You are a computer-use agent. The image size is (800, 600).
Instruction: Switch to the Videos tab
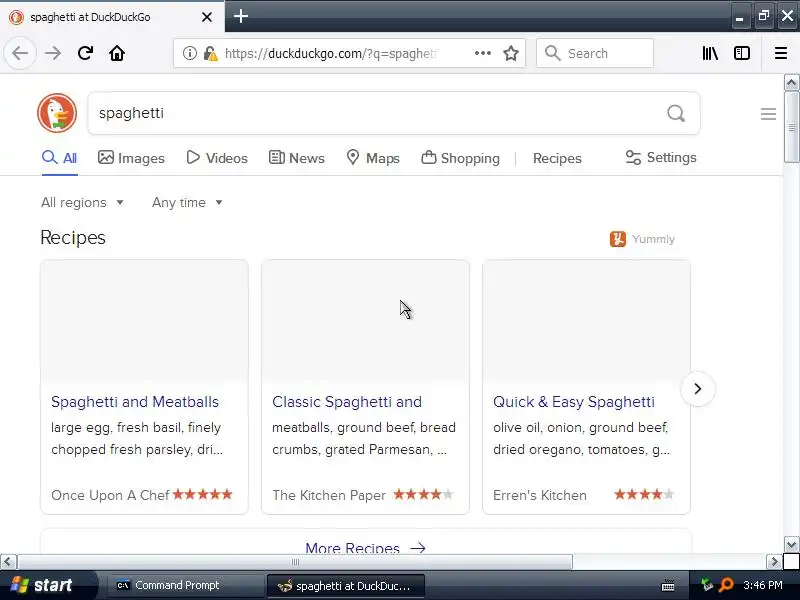click(217, 158)
